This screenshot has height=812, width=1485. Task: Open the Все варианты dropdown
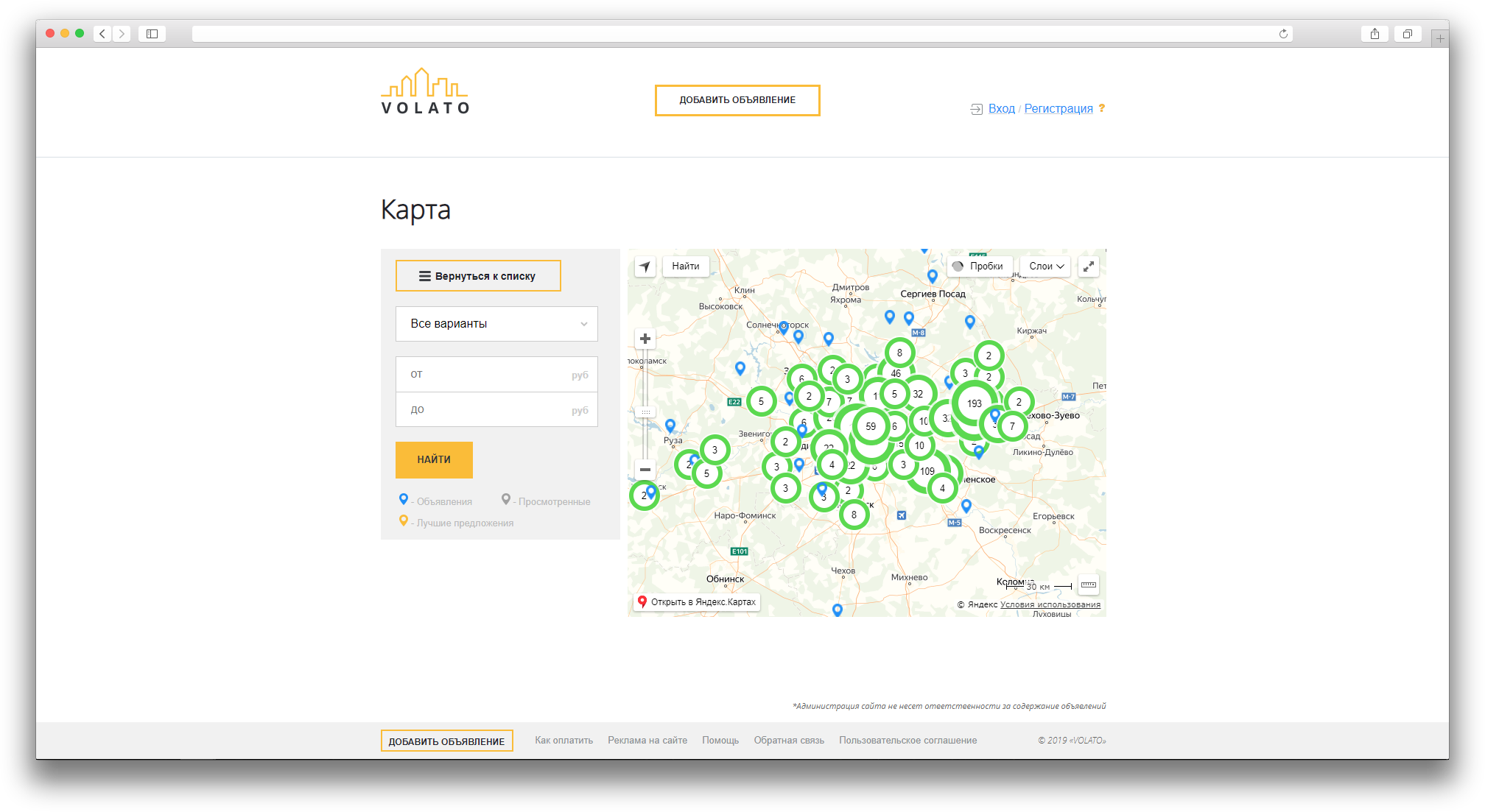tap(496, 324)
